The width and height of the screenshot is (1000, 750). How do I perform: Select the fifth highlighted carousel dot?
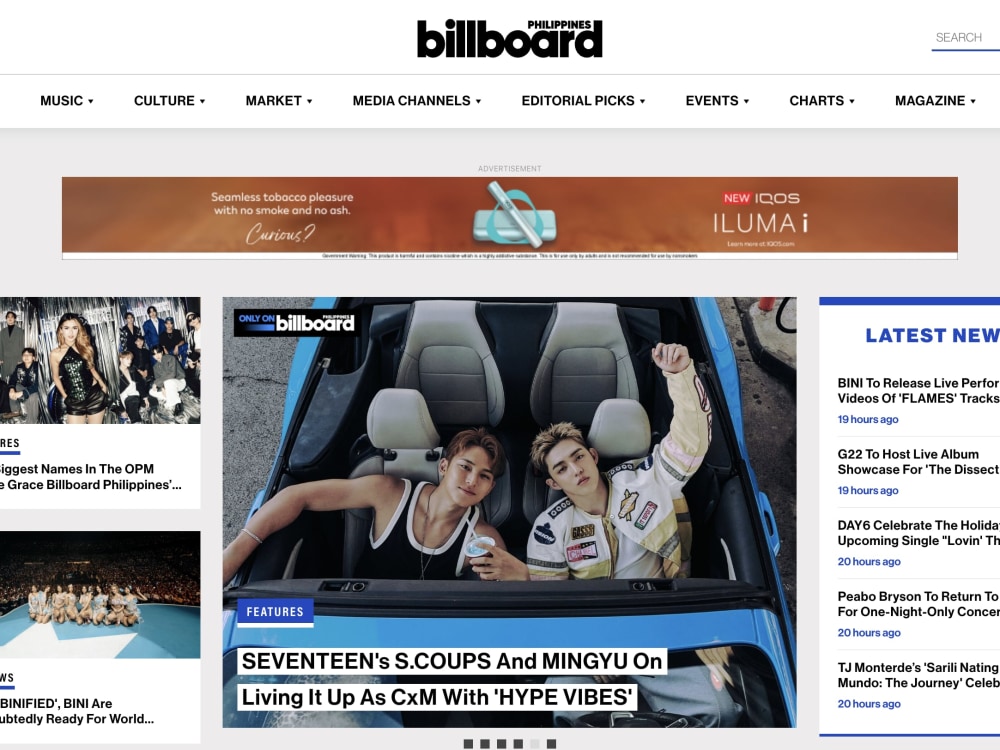coord(534,744)
